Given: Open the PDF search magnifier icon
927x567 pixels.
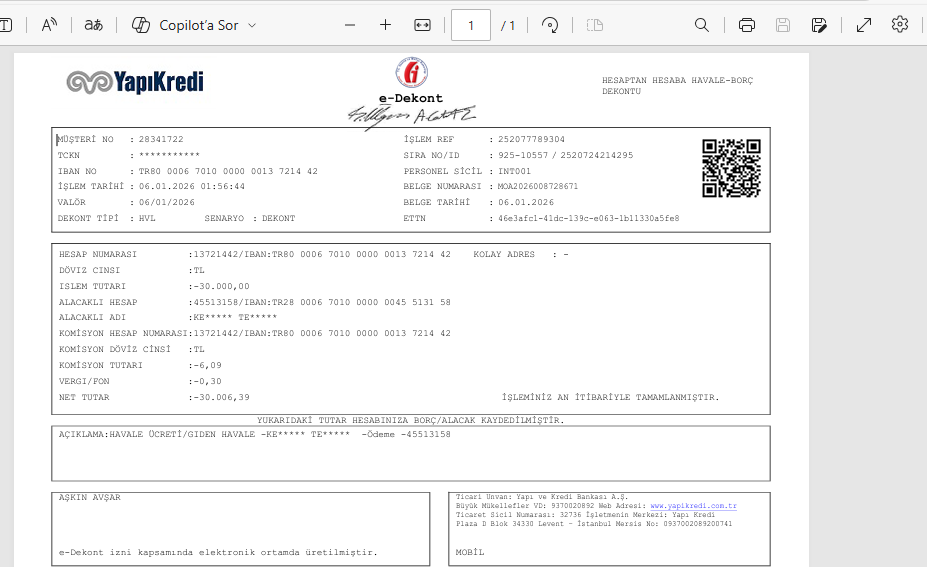Looking at the screenshot, I should [702, 25].
